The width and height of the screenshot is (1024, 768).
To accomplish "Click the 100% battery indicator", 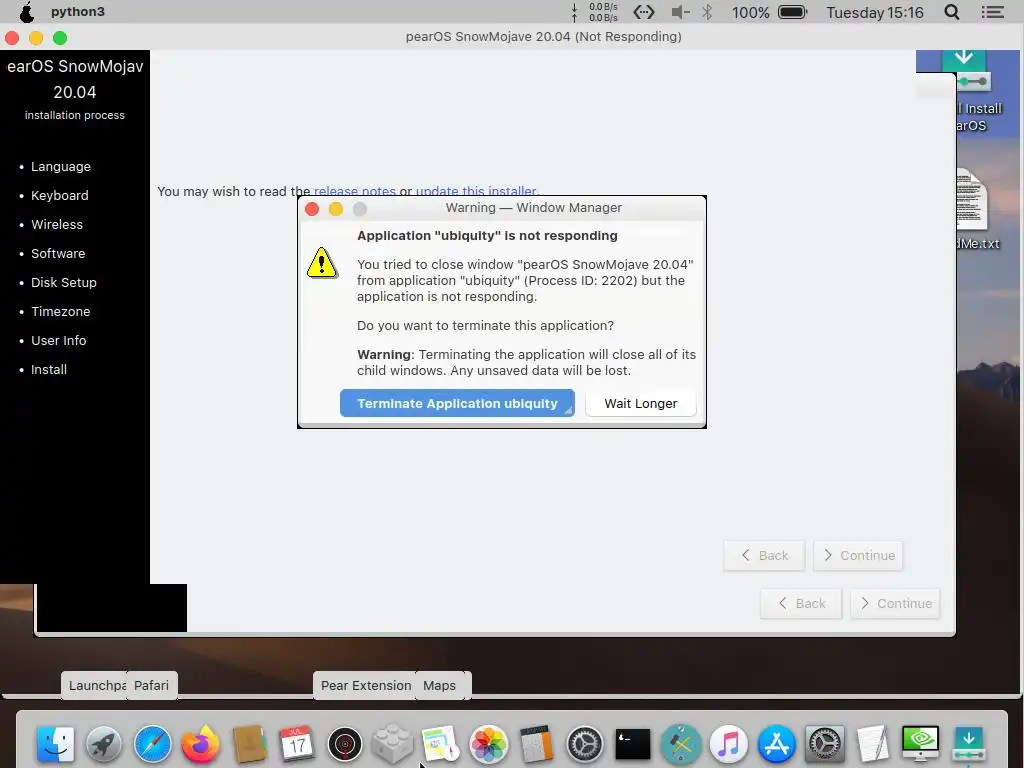I will [769, 12].
